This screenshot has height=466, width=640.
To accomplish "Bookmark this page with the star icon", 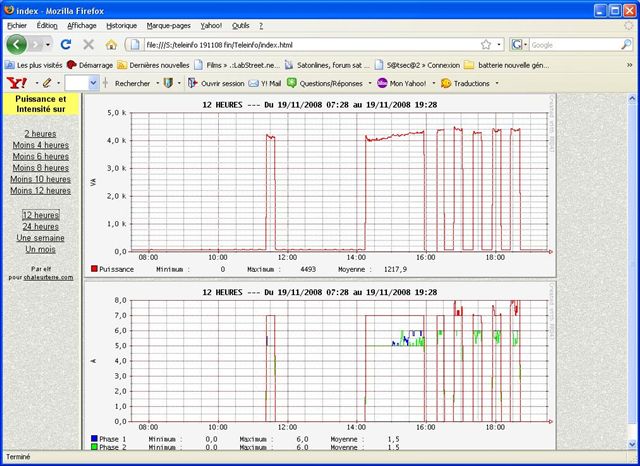I will 486,45.
